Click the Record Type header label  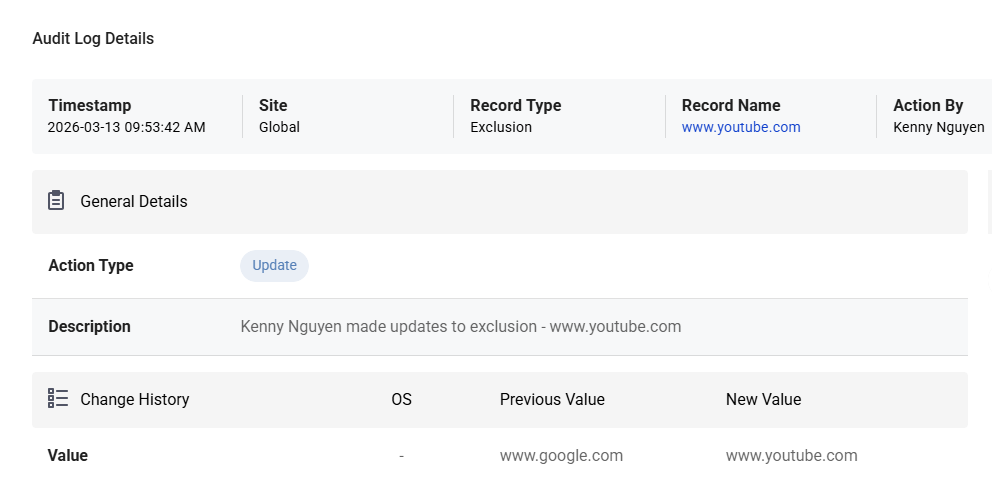pyautogui.click(x=516, y=105)
